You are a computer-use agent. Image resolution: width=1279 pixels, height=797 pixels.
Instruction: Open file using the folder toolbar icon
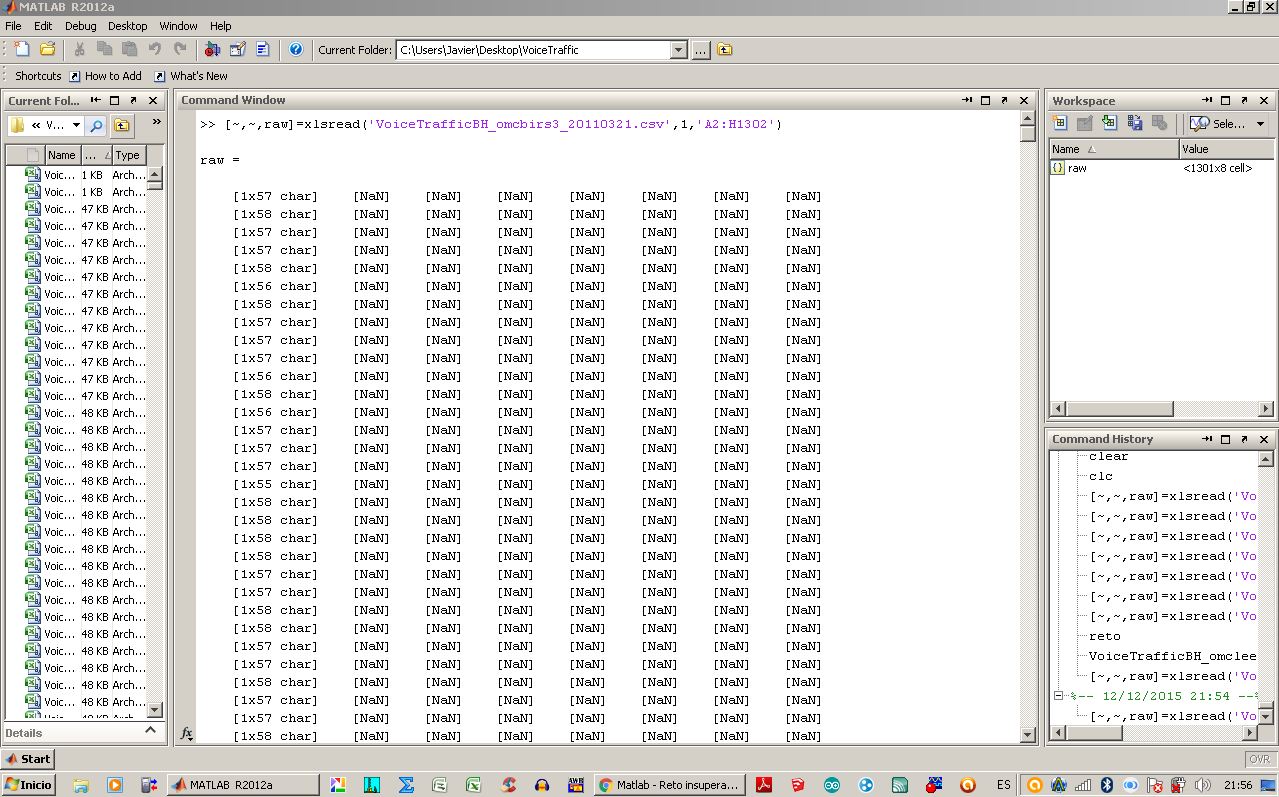47,49
